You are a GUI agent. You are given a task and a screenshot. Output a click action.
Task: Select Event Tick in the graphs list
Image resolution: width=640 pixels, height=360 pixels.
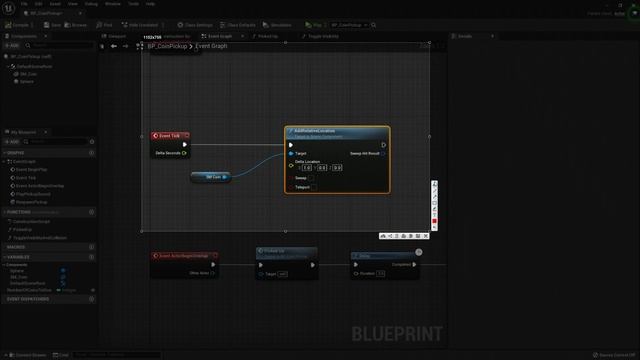tap(26, 178)
